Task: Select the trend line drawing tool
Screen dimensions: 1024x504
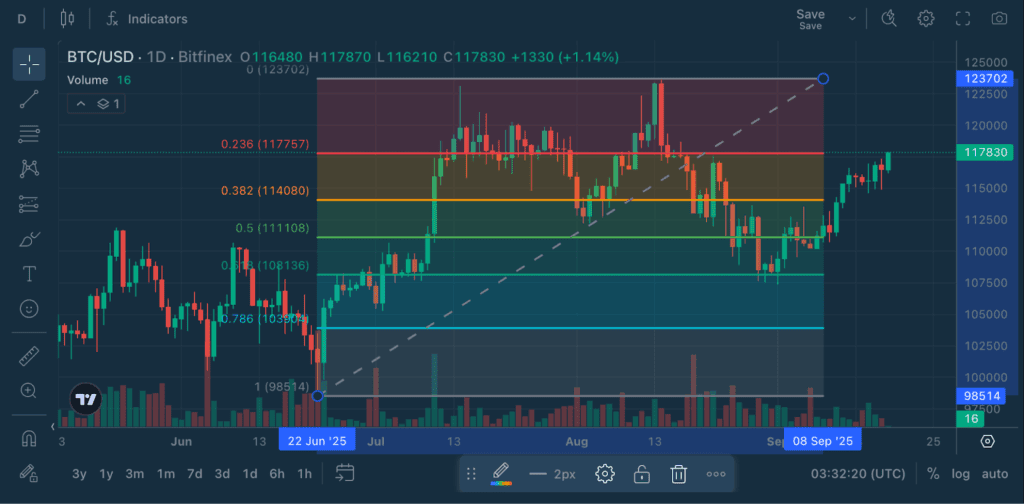Action: tap(29, 98)
